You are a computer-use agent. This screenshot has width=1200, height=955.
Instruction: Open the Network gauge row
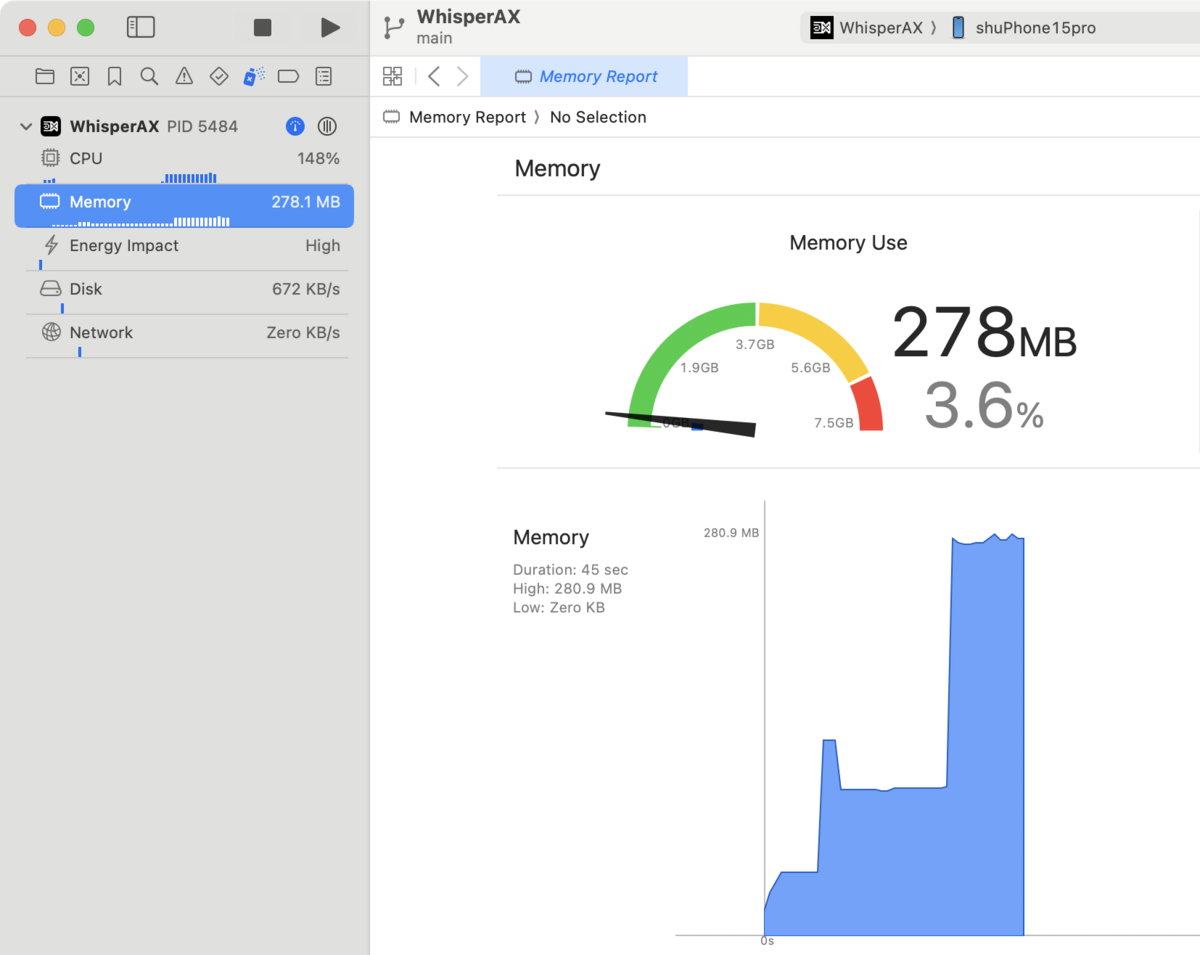[185, 337]
